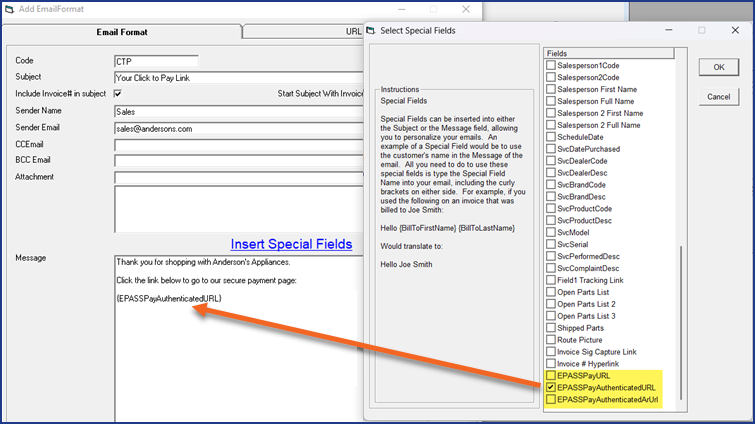Image resolution: width=755 pixels, height=424 pixels.
Task: Click the Fields column header
Action: pyautogui.click(x=609, y=53)
